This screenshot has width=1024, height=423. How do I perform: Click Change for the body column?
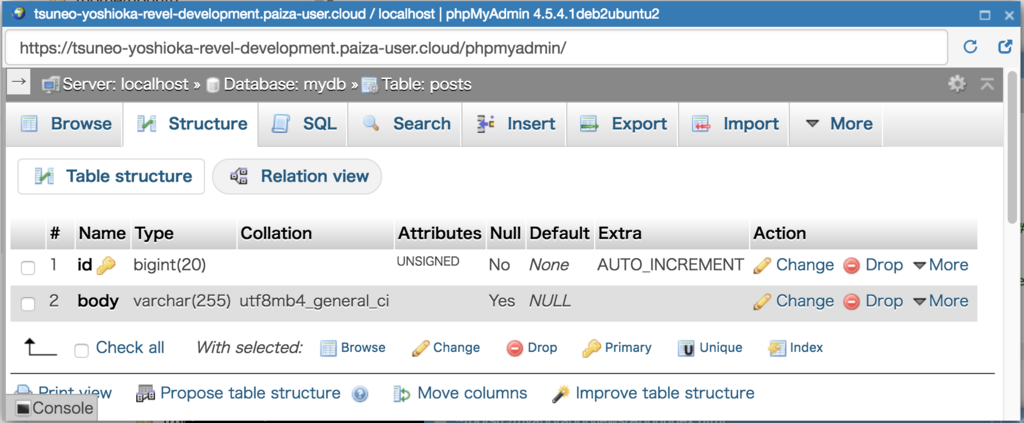[x=793, y=301]
